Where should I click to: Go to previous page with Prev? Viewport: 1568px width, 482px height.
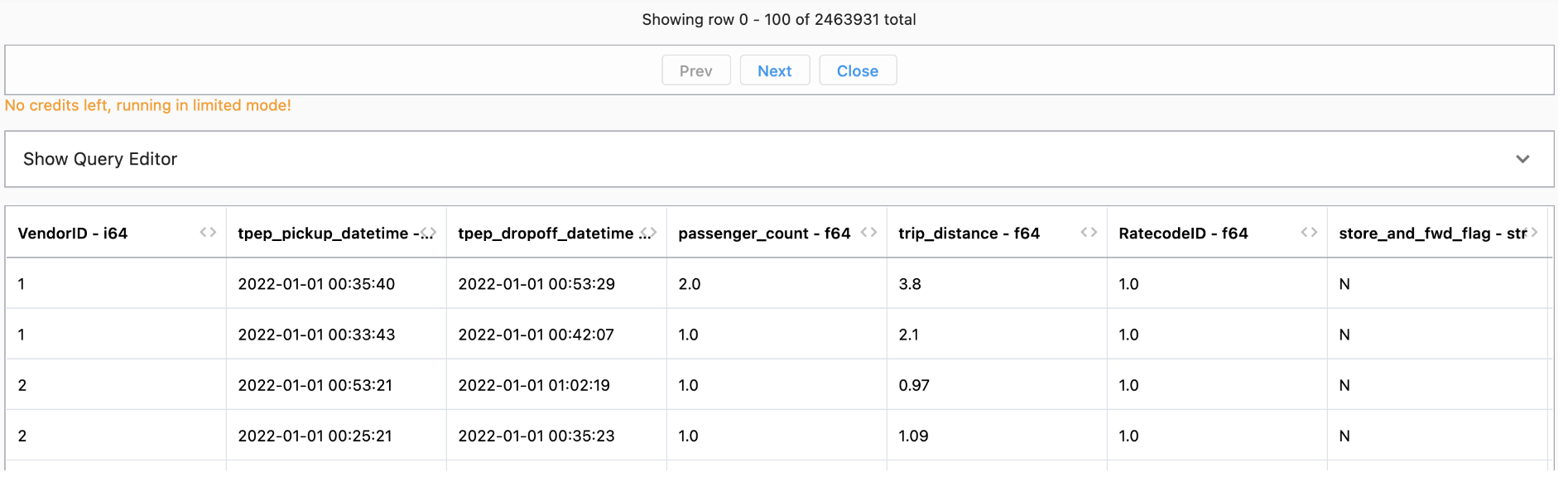click(x=695, y=71)
